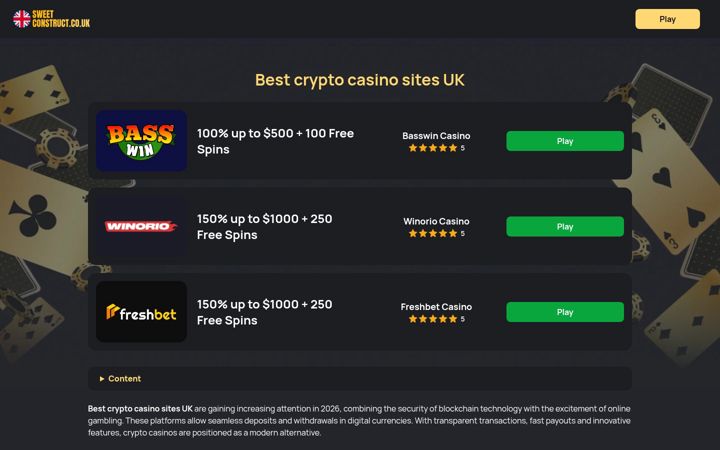Click Winorio's 150% up to $1000 offer text

pos(264,227)
